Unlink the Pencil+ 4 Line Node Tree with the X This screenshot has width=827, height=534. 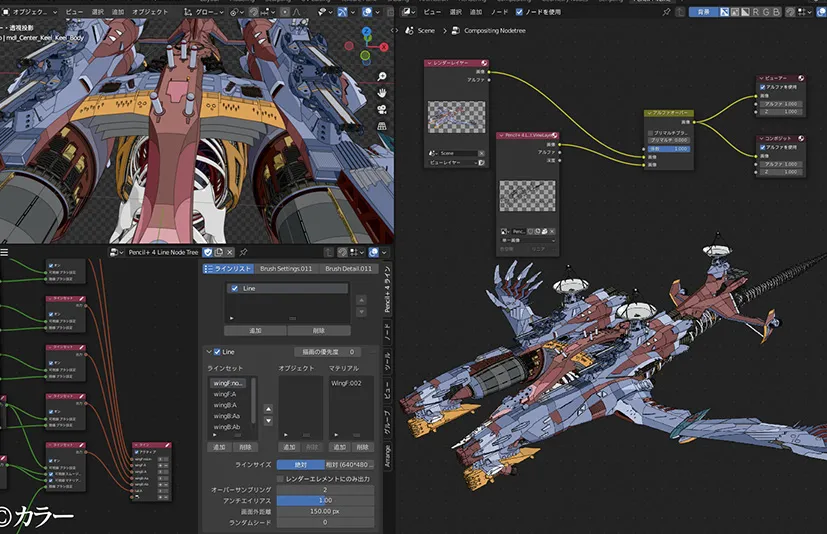coord(230,253)
